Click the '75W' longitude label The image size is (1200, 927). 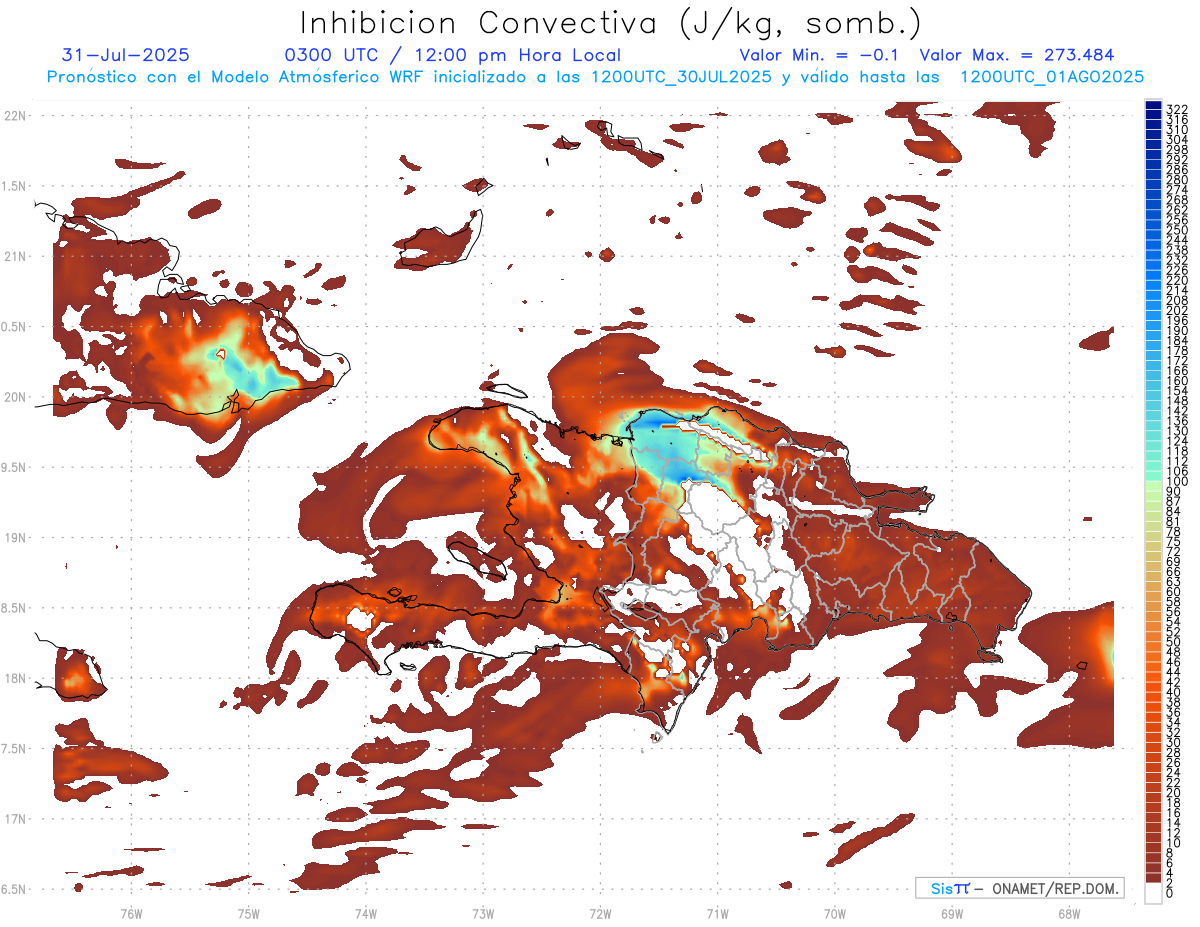tap(248, 913)
